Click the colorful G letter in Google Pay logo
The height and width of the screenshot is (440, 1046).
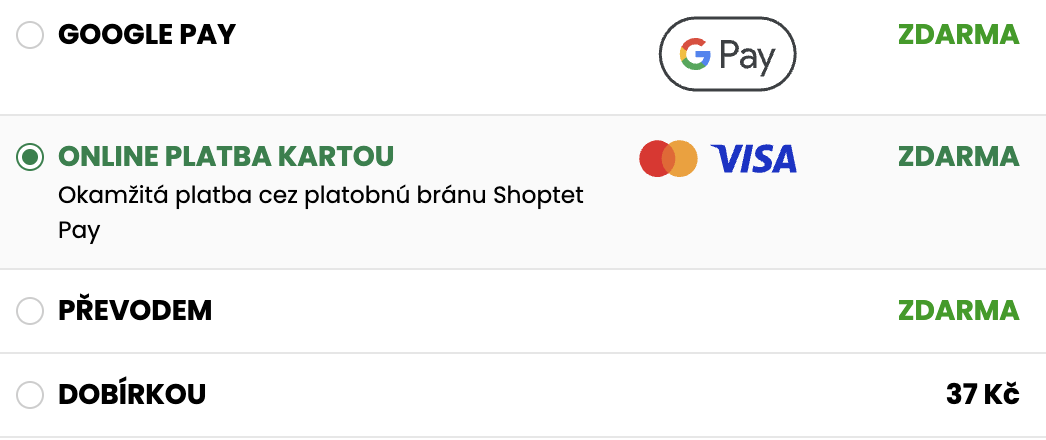pyautogui.click(x=695, y=54)
